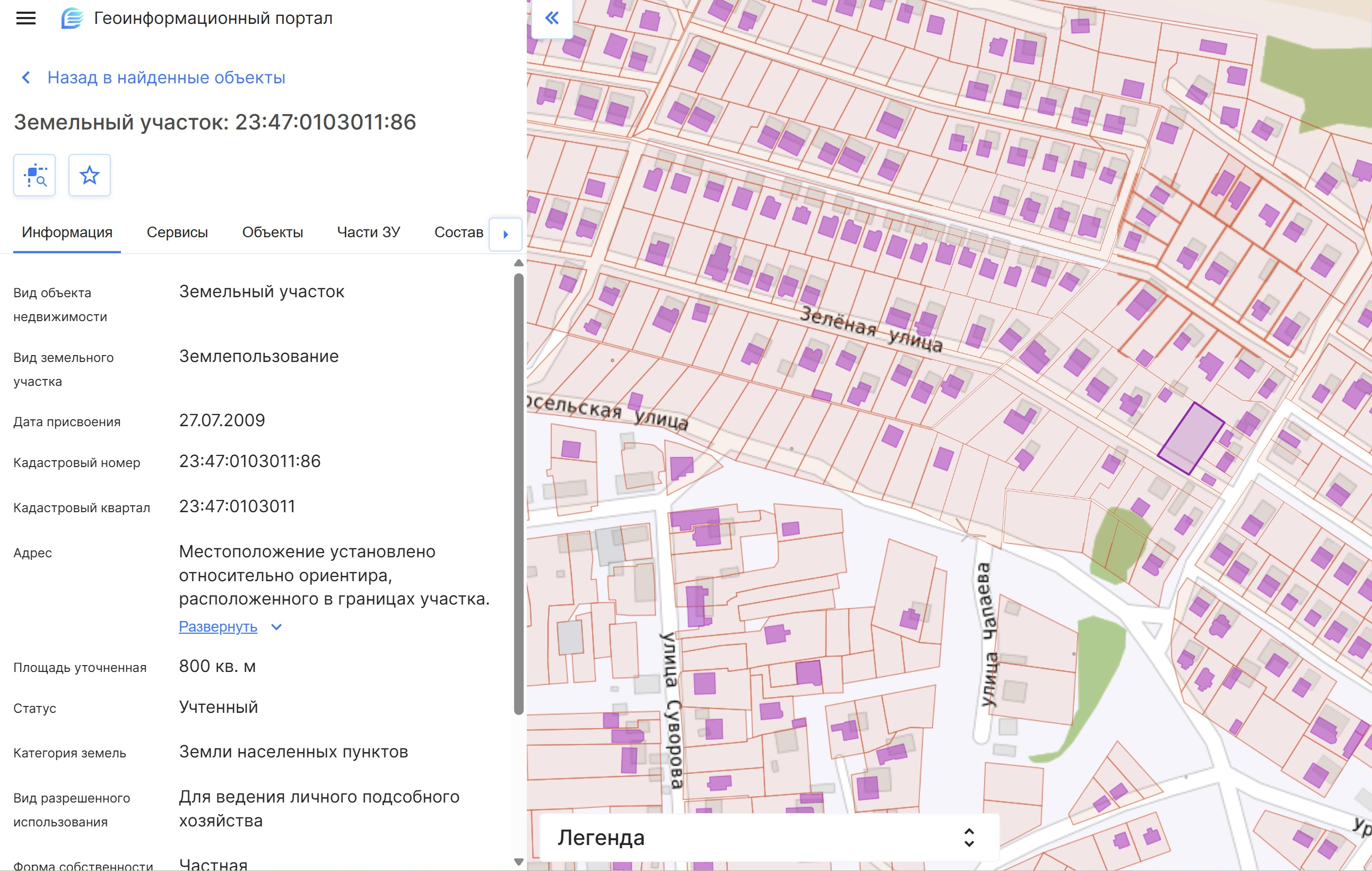
Task: Select the Части ЗУ tab
Action: click(x=368, y=232)
